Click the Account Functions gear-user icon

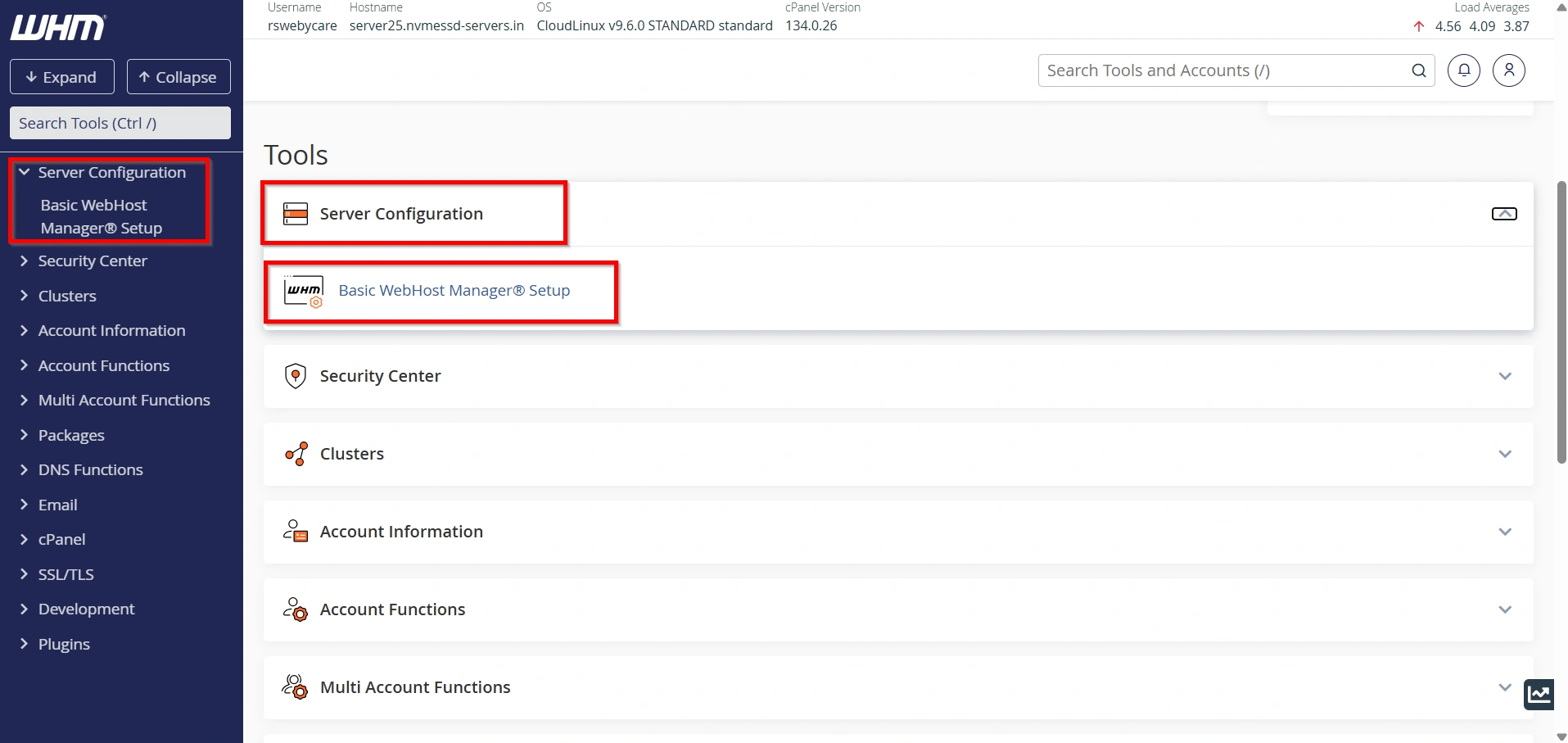pos(296,609)
